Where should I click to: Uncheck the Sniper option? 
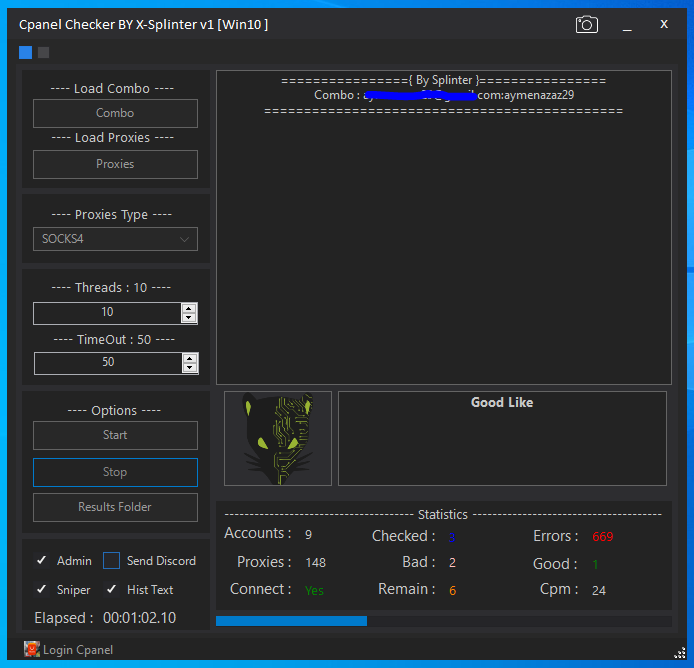click(42, 590)
